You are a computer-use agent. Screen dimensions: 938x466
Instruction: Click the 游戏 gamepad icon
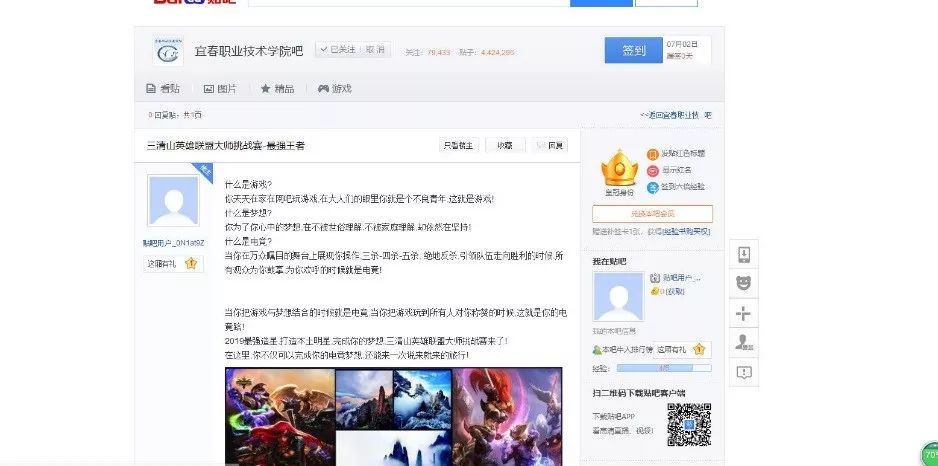[323, 89]
